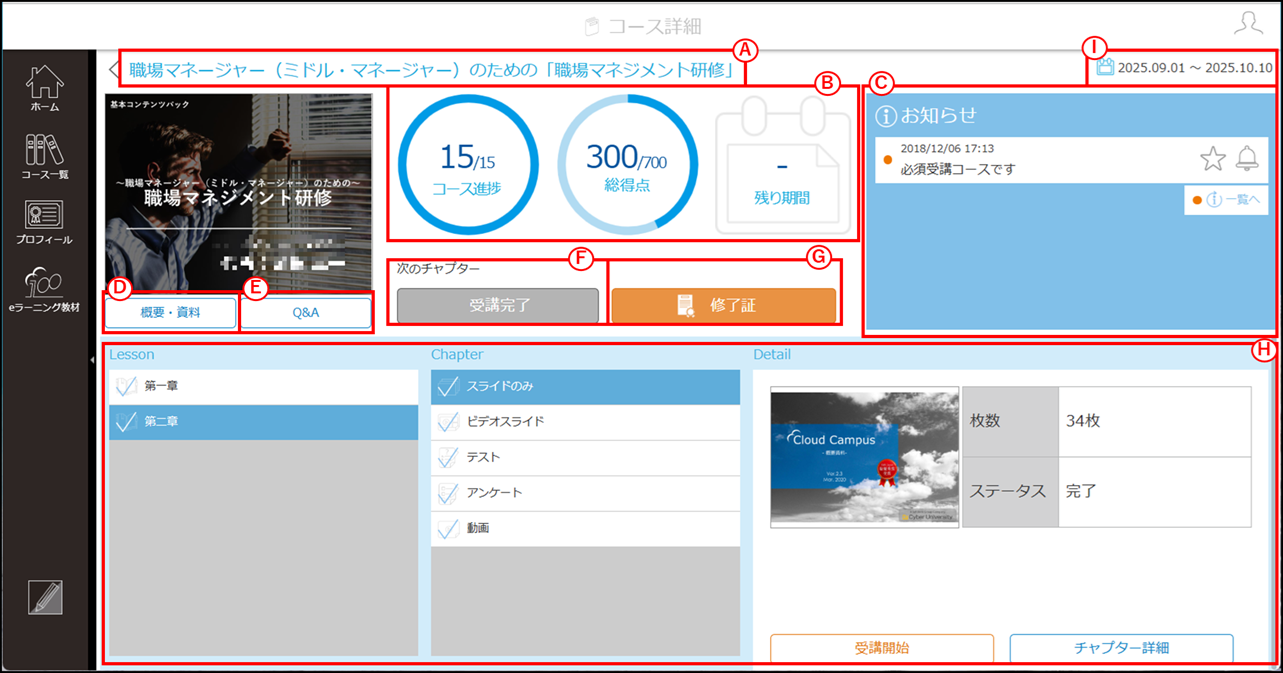Star the 必須受講コースです notice
Viewport: 1283px width, 673px height.
pos(1212,158)
